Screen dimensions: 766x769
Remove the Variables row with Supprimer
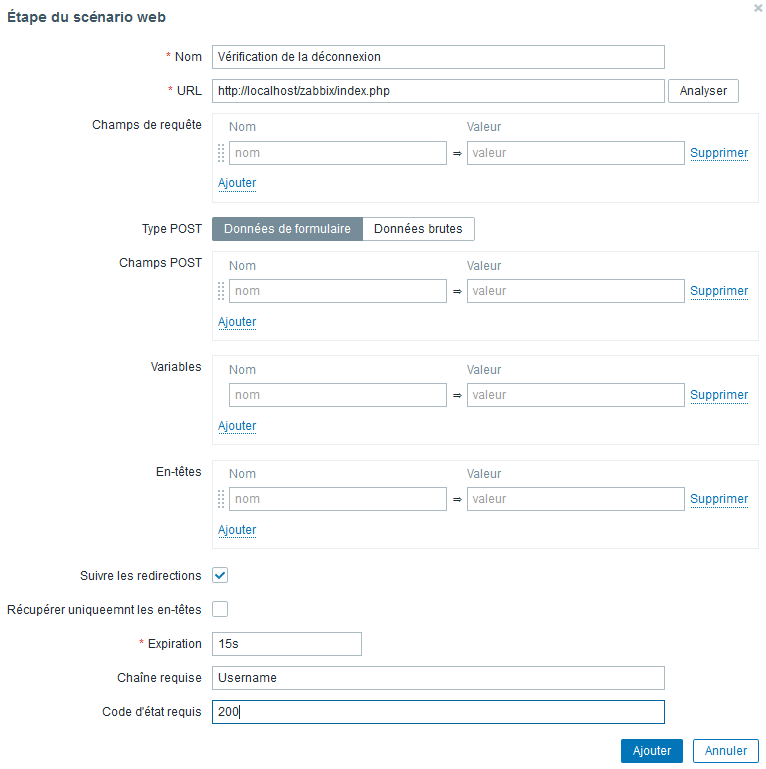tap(719, 395)
